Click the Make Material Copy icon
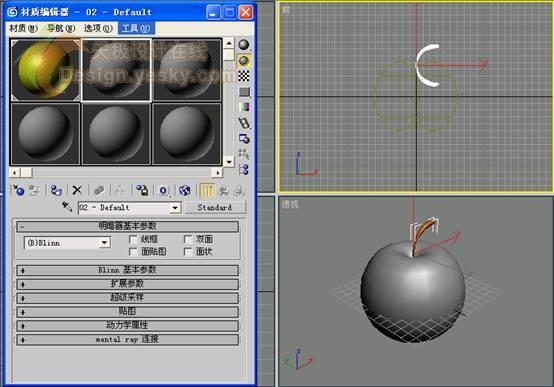554x387 pixels. coord(99,190)
